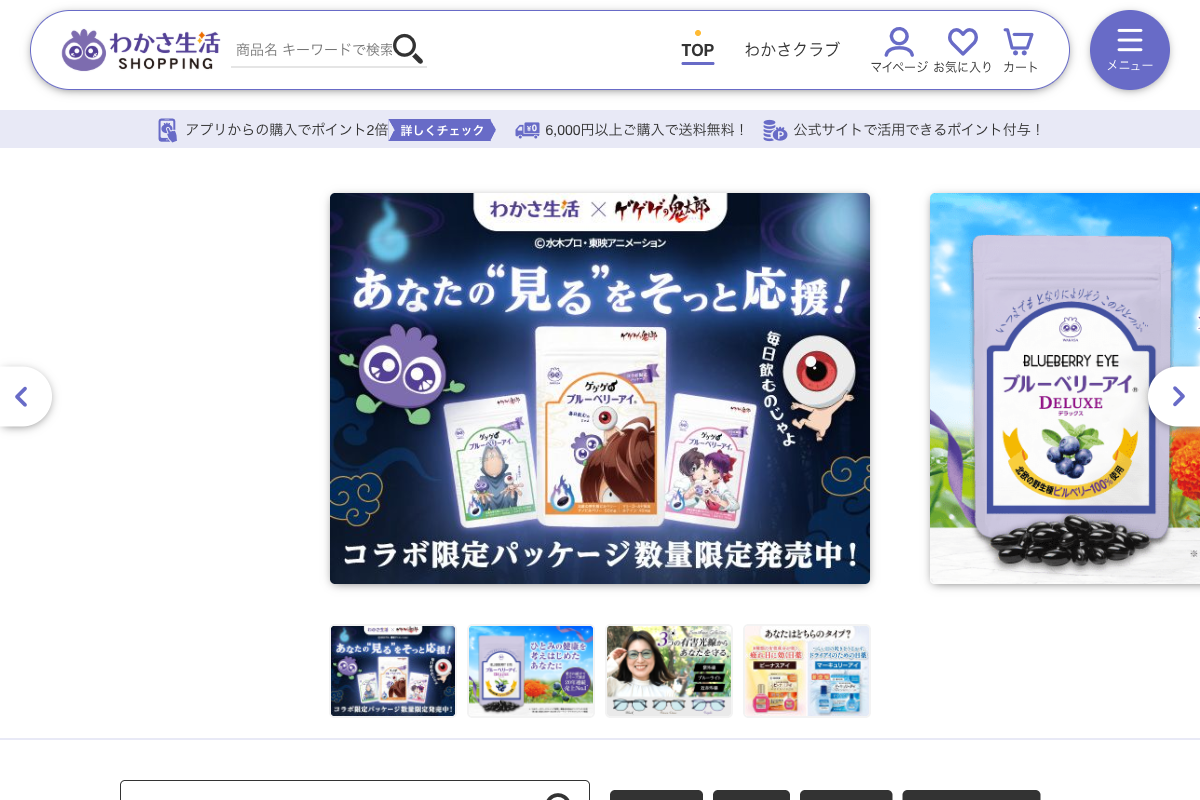This screenshot has height=800, width=1200.
Task: Show the previous banner with the left chevron
Action: coord(22,397)
